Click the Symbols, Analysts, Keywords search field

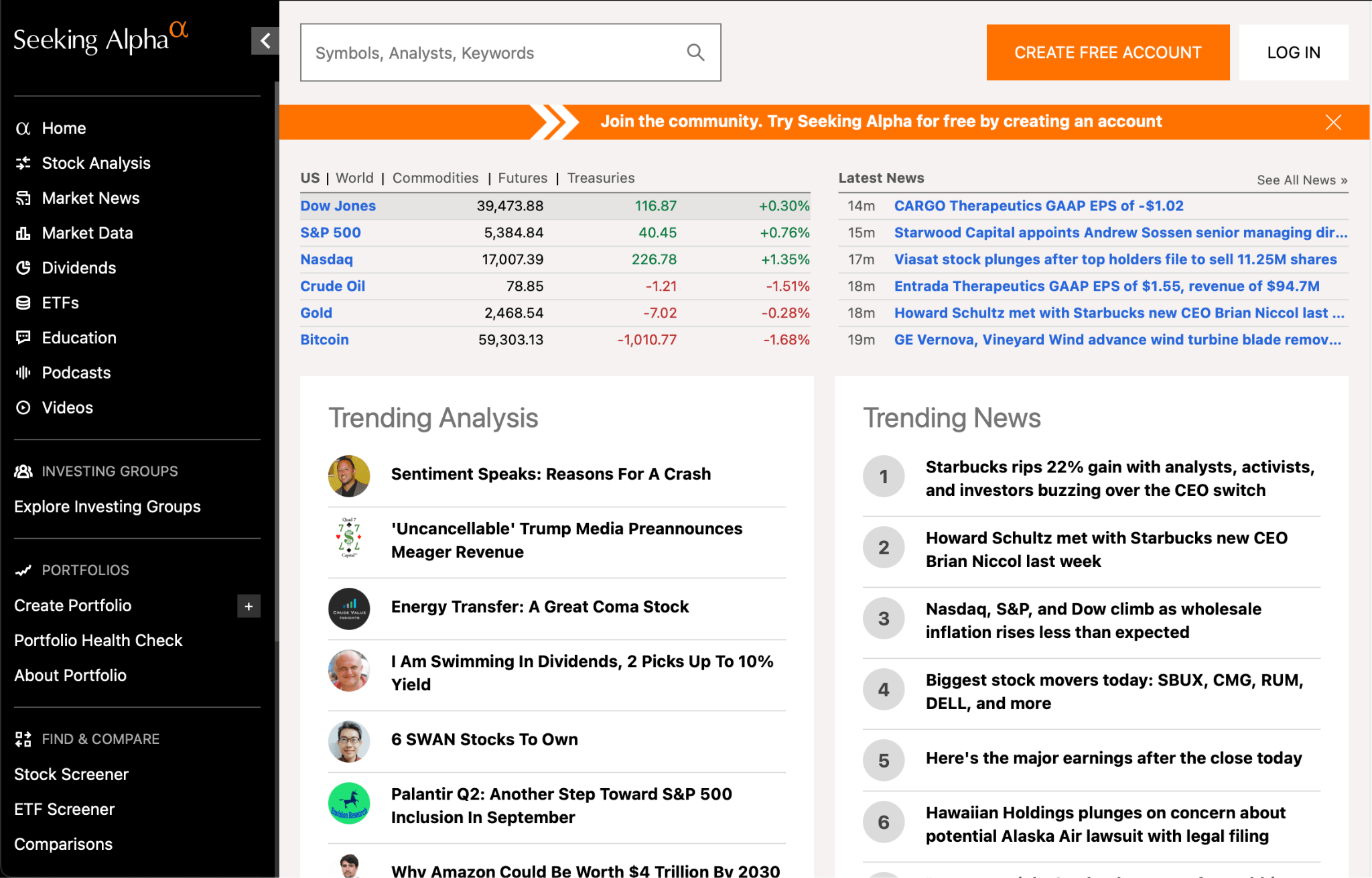pos(510,52)
